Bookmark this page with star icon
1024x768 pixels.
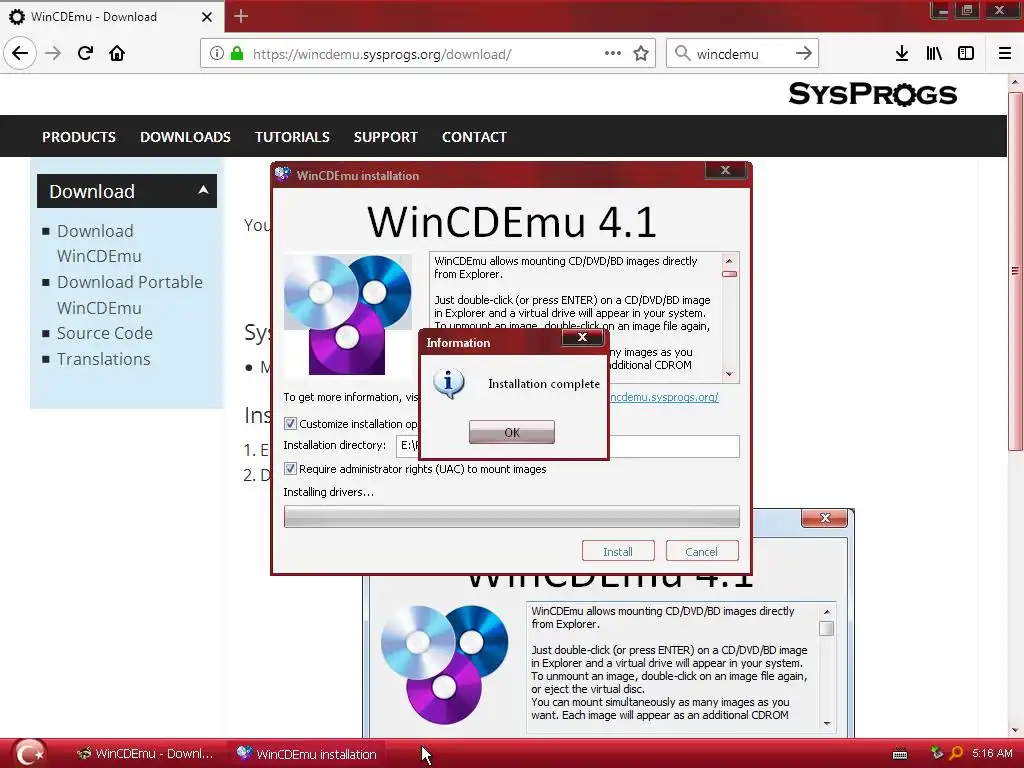pyautogui.click(x=641, y=53)
